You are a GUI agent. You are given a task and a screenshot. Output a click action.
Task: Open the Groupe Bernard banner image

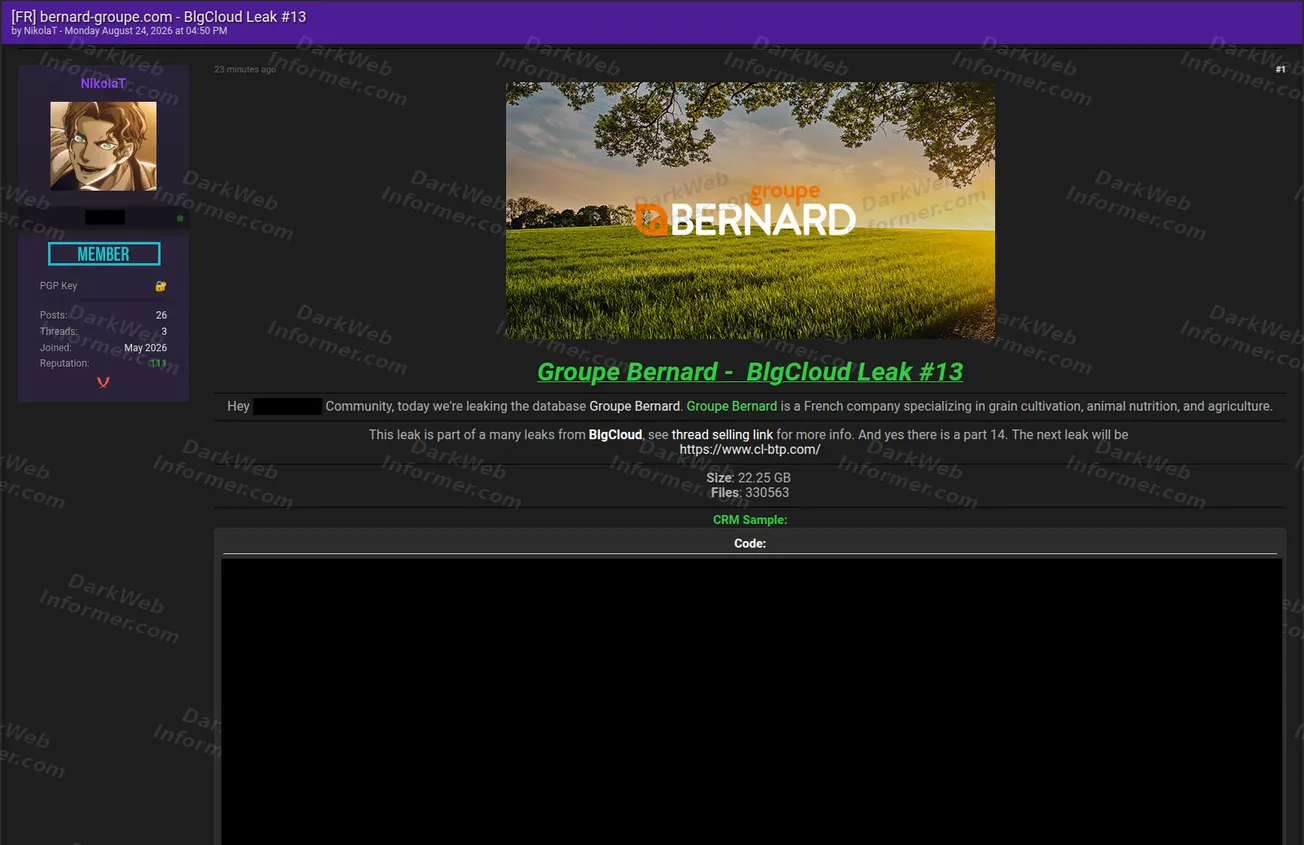pyautogui.click(x=750, y=210)
